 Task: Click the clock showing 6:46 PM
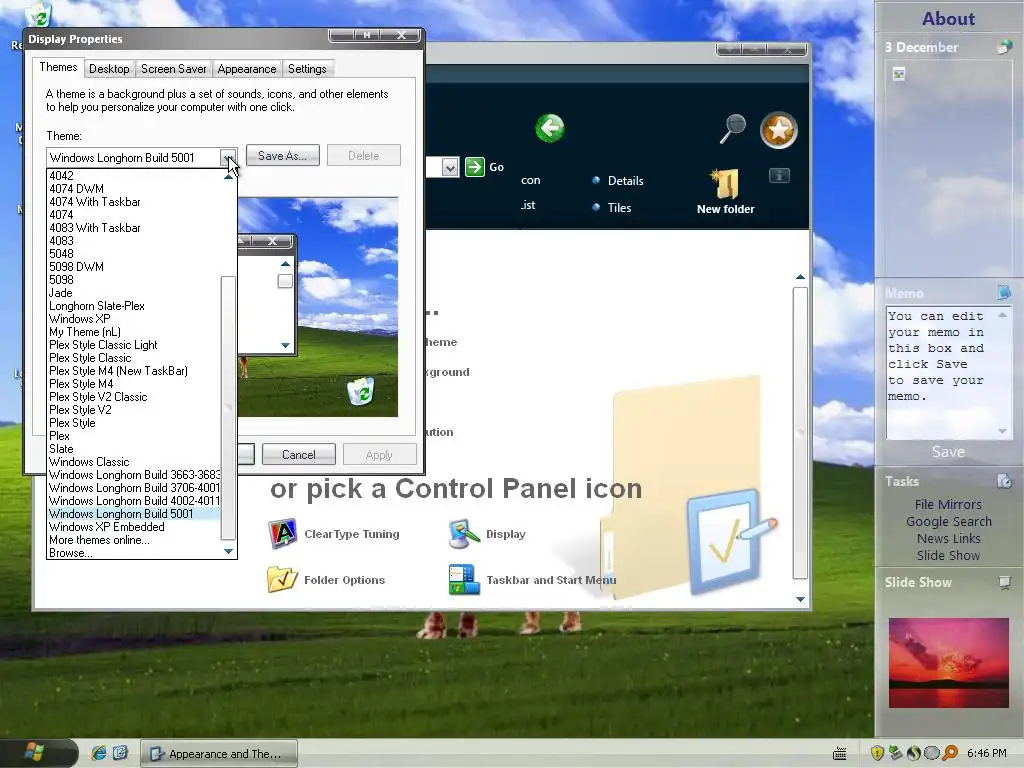tap(986, 753)
